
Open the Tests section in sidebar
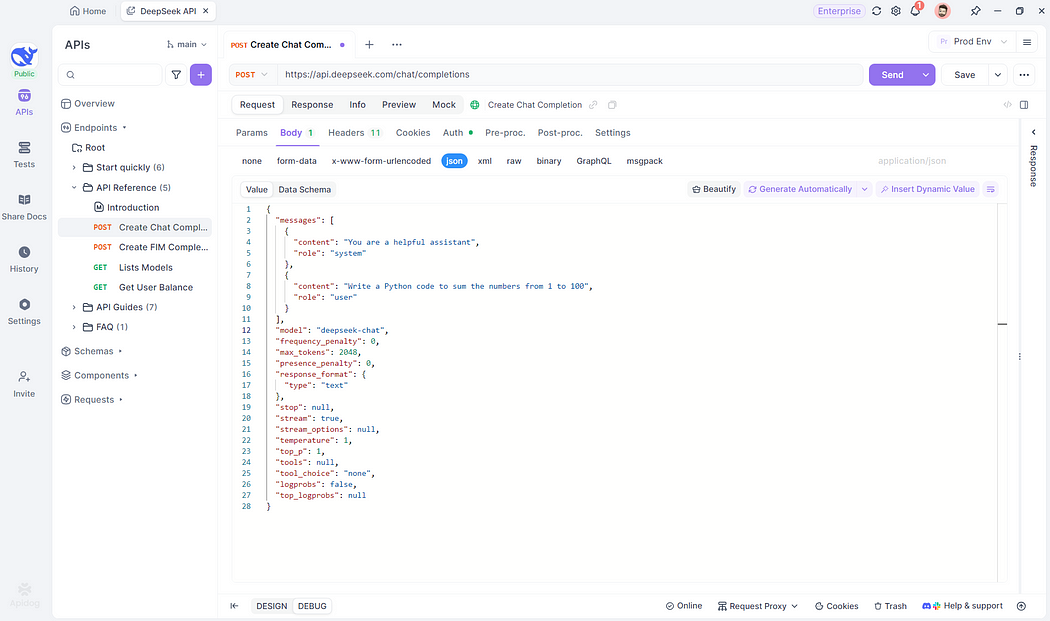tap(24, 155)
